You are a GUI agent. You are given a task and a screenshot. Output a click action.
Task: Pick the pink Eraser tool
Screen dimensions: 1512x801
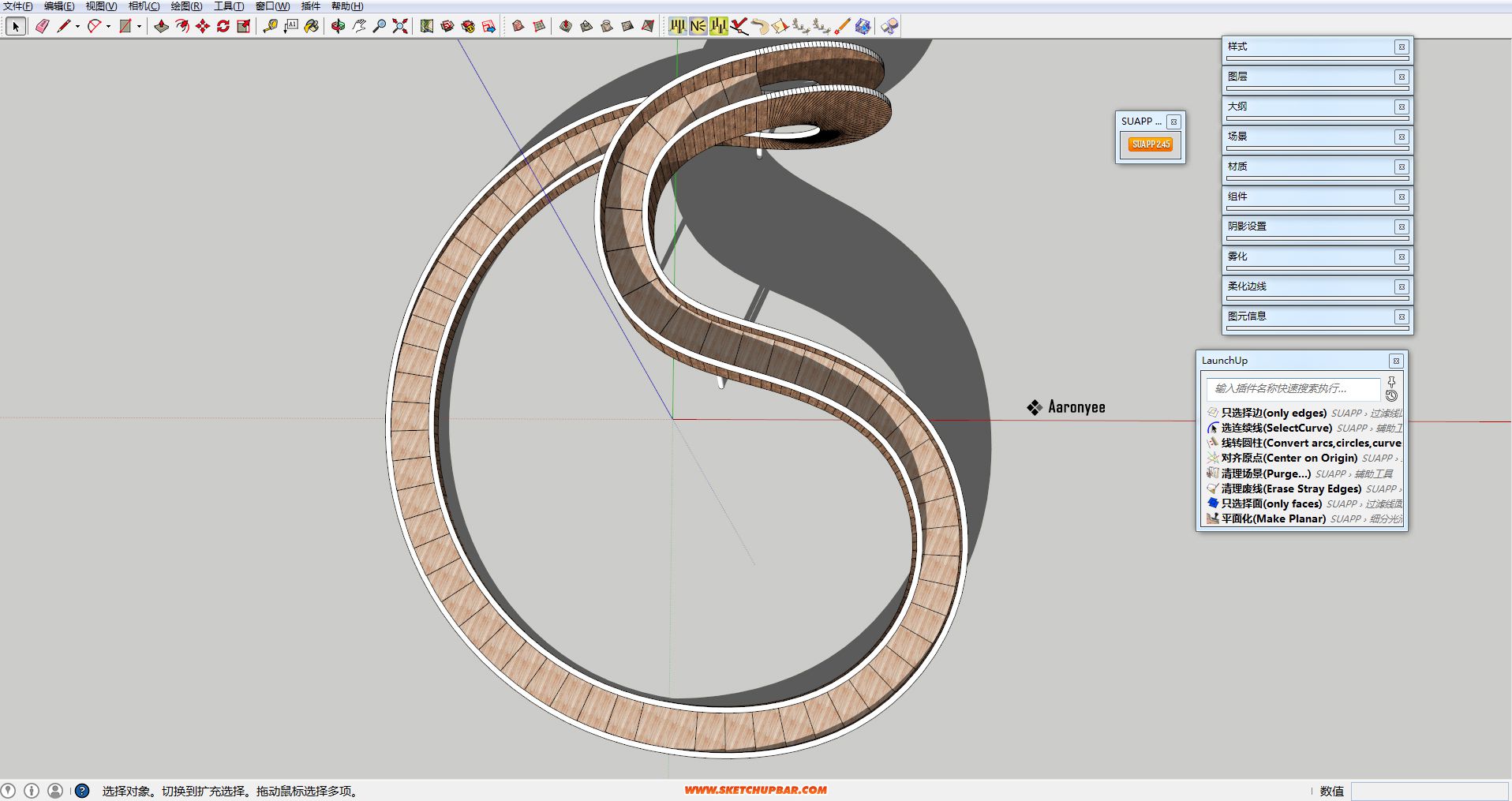(43, 26)
